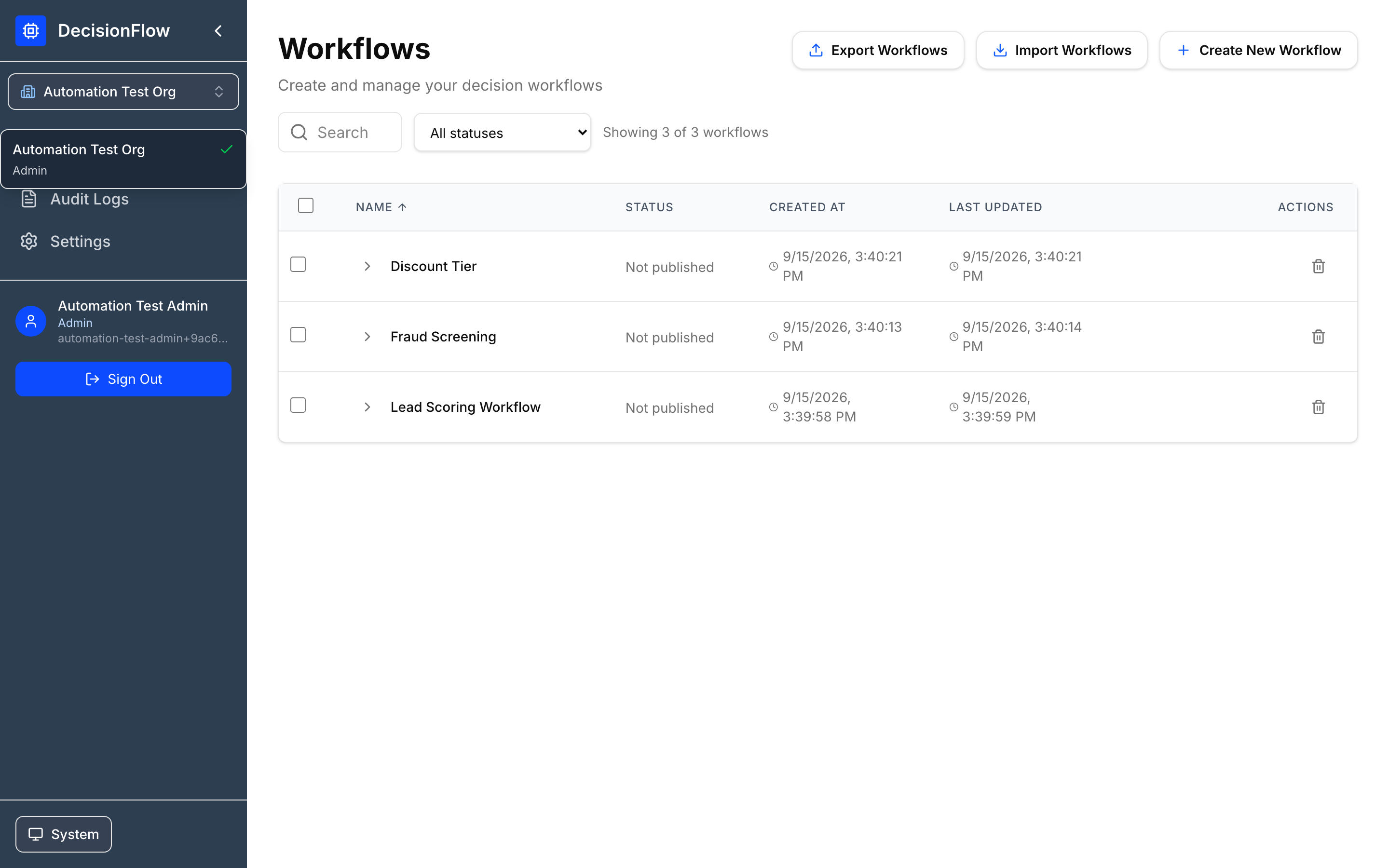Viewport: 1389px width, 868px height.
Task: Check the Discount Tier row checkbox
Action: [x=298, y=264]
